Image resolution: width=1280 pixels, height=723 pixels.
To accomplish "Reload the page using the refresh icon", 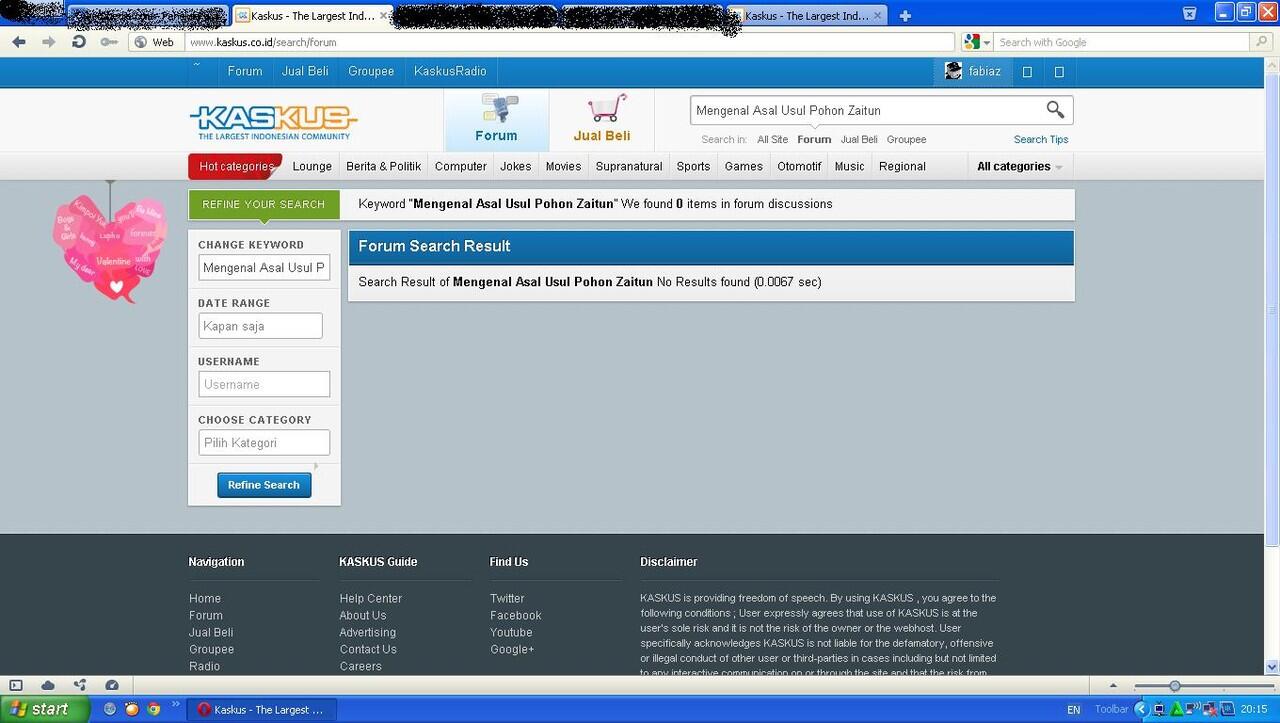I will tap(79, 42).
